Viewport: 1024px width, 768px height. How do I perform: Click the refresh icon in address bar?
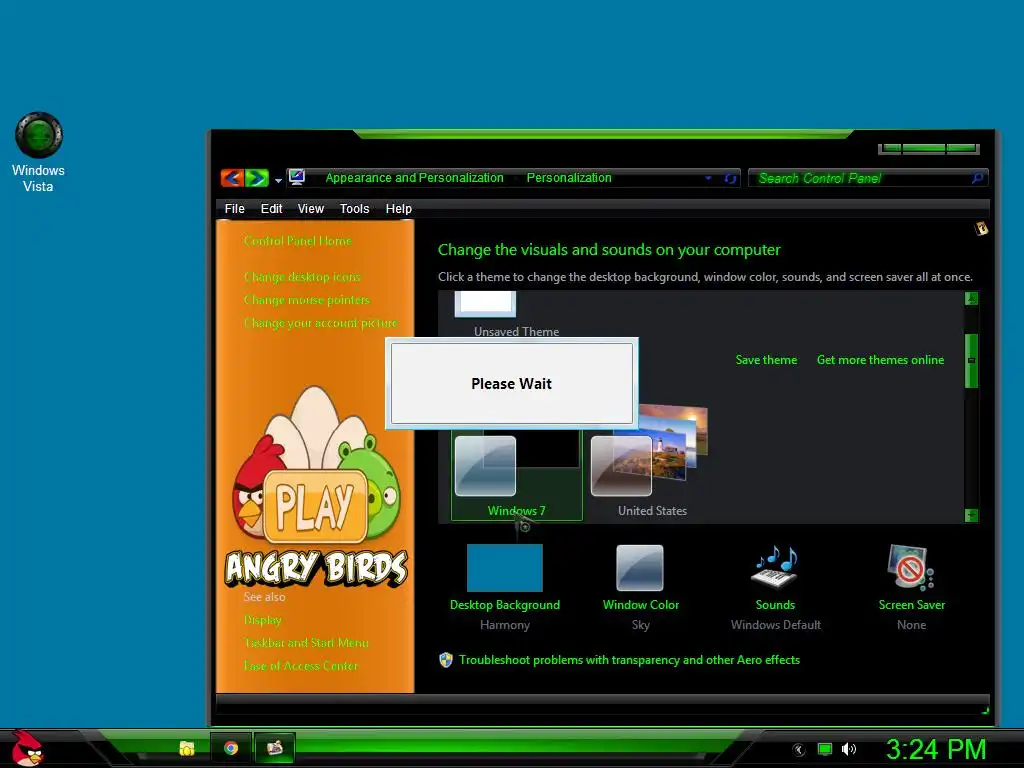point(730,178)
